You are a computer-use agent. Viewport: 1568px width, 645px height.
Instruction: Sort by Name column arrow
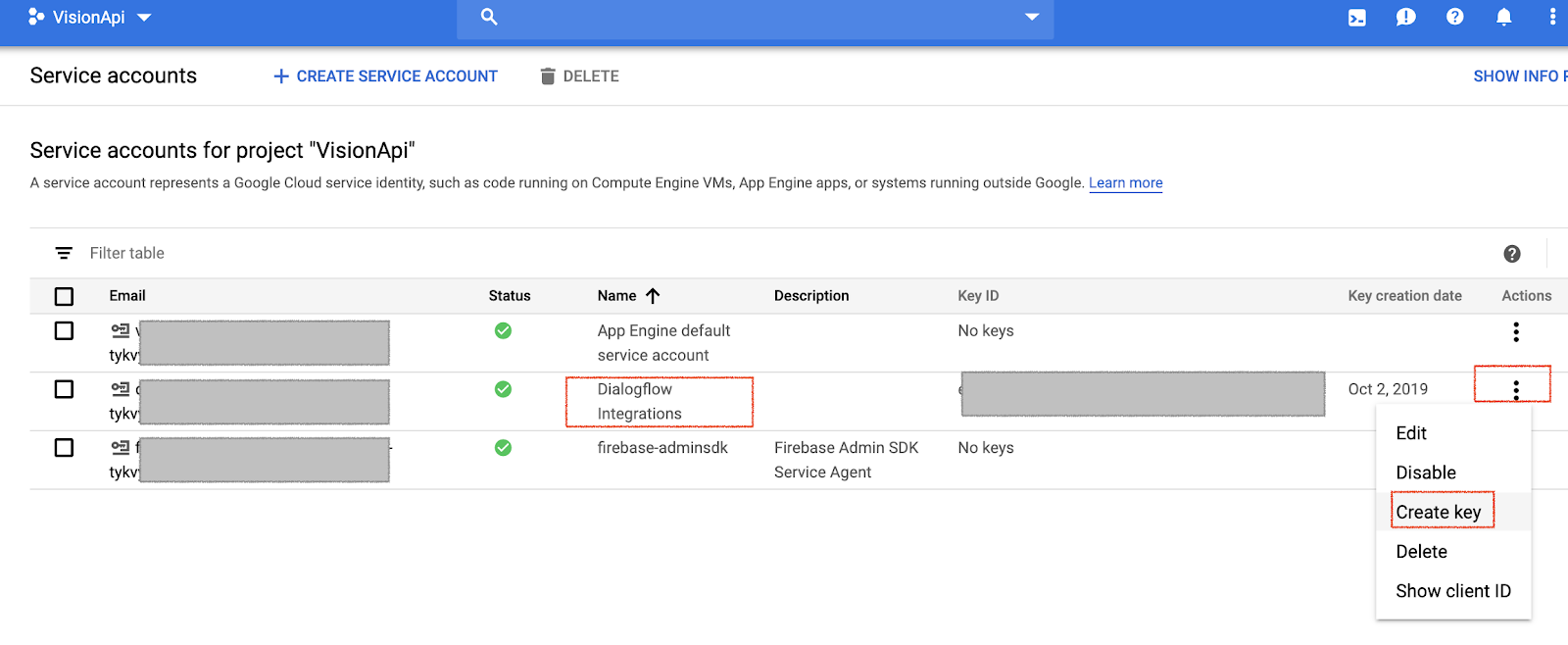[x=653, y=296]
